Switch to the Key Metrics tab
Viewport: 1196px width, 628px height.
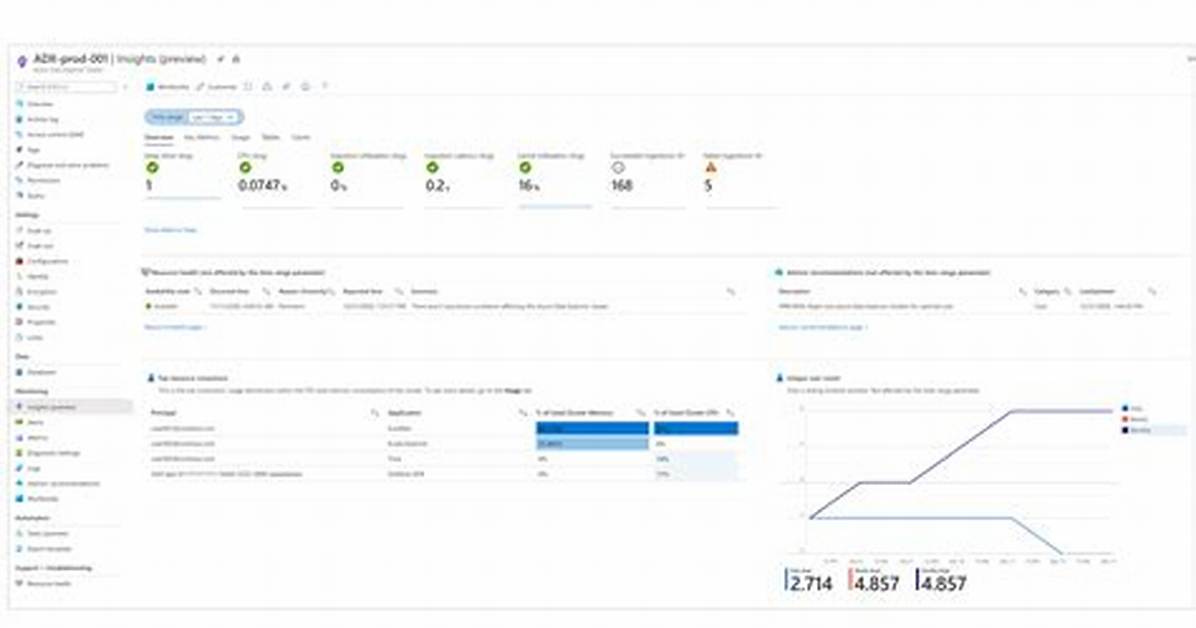201,138
